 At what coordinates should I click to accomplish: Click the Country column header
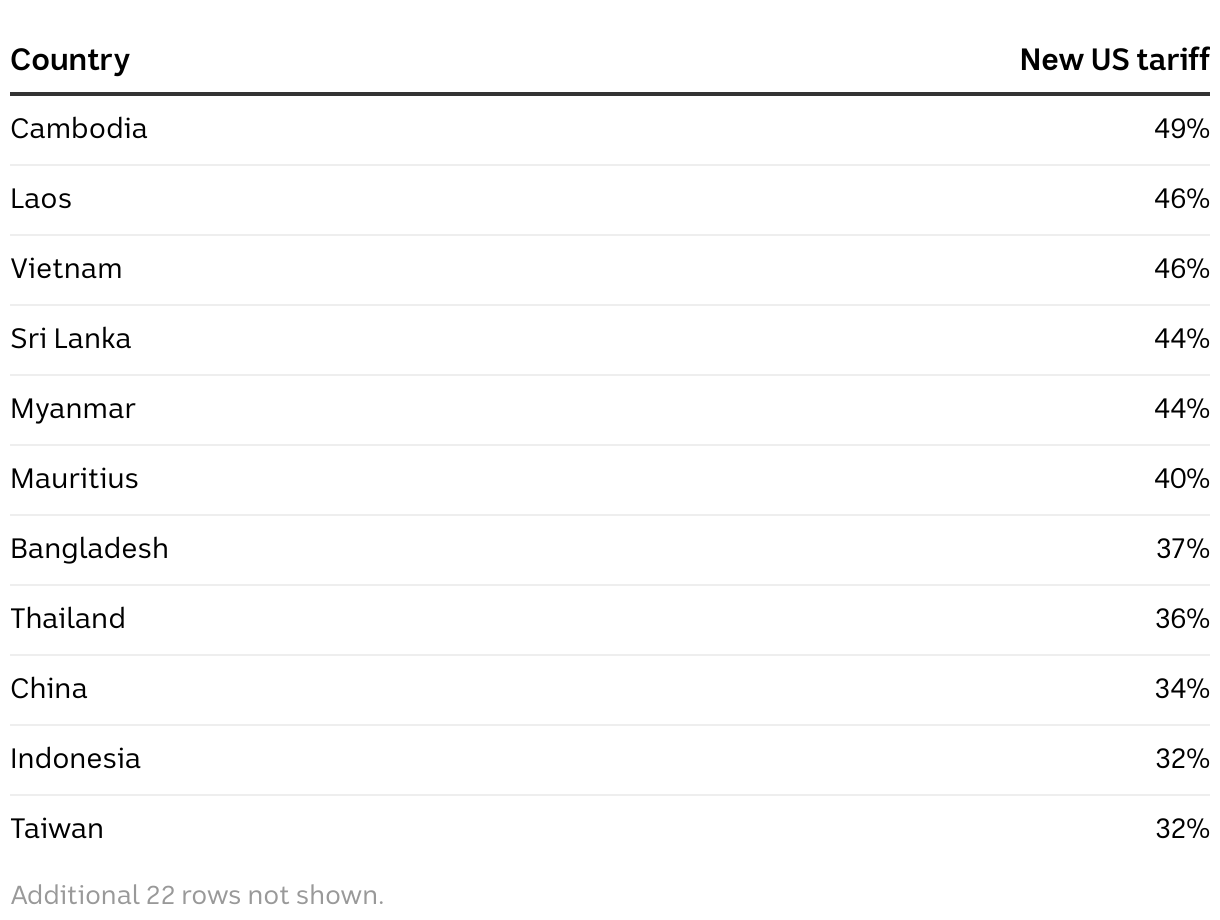point(70,60)
